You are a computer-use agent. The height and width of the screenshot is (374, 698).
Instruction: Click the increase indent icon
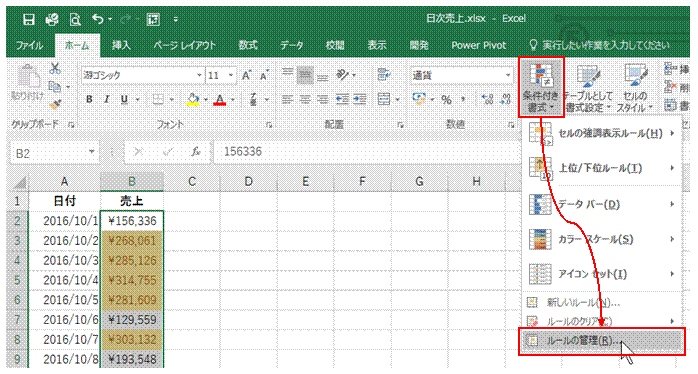360,99
